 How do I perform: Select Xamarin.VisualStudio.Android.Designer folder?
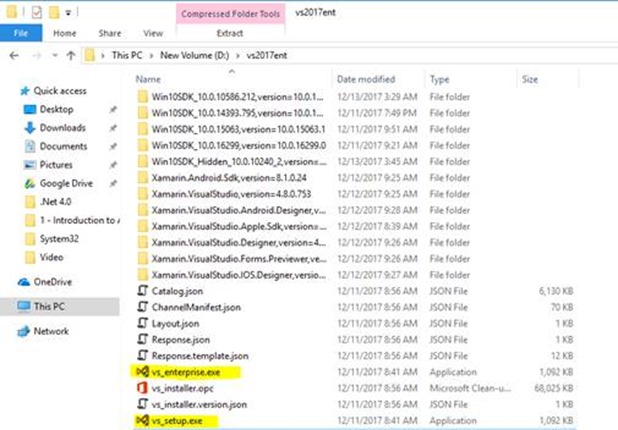pyautogui.click(x=238, y=210)
